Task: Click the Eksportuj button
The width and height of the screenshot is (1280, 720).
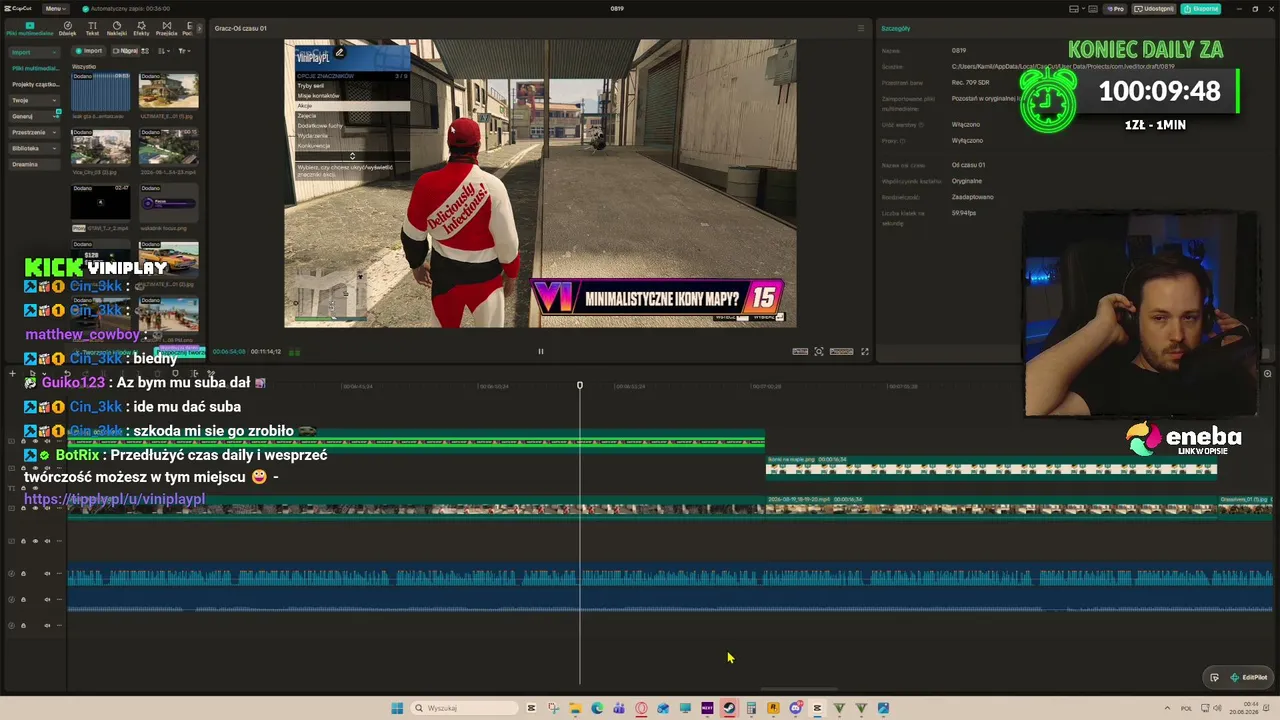Action: (x=1201, y=9)
